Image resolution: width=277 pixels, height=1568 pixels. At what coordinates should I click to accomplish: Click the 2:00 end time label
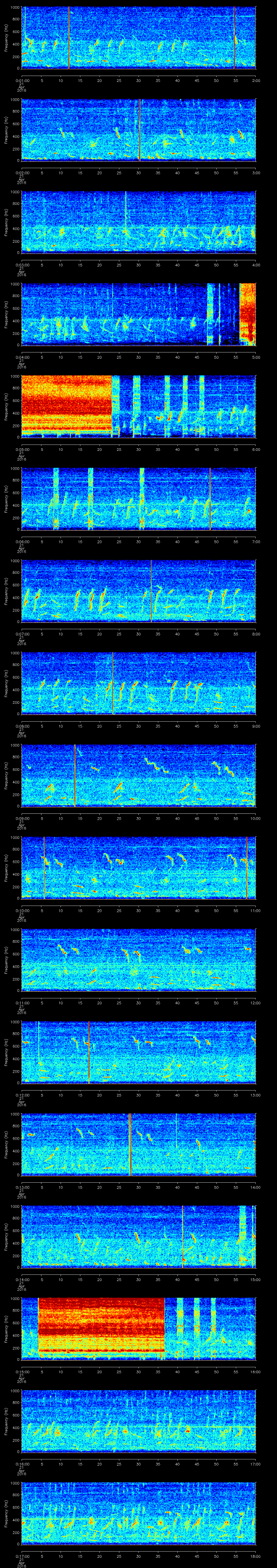pos(256,80)
